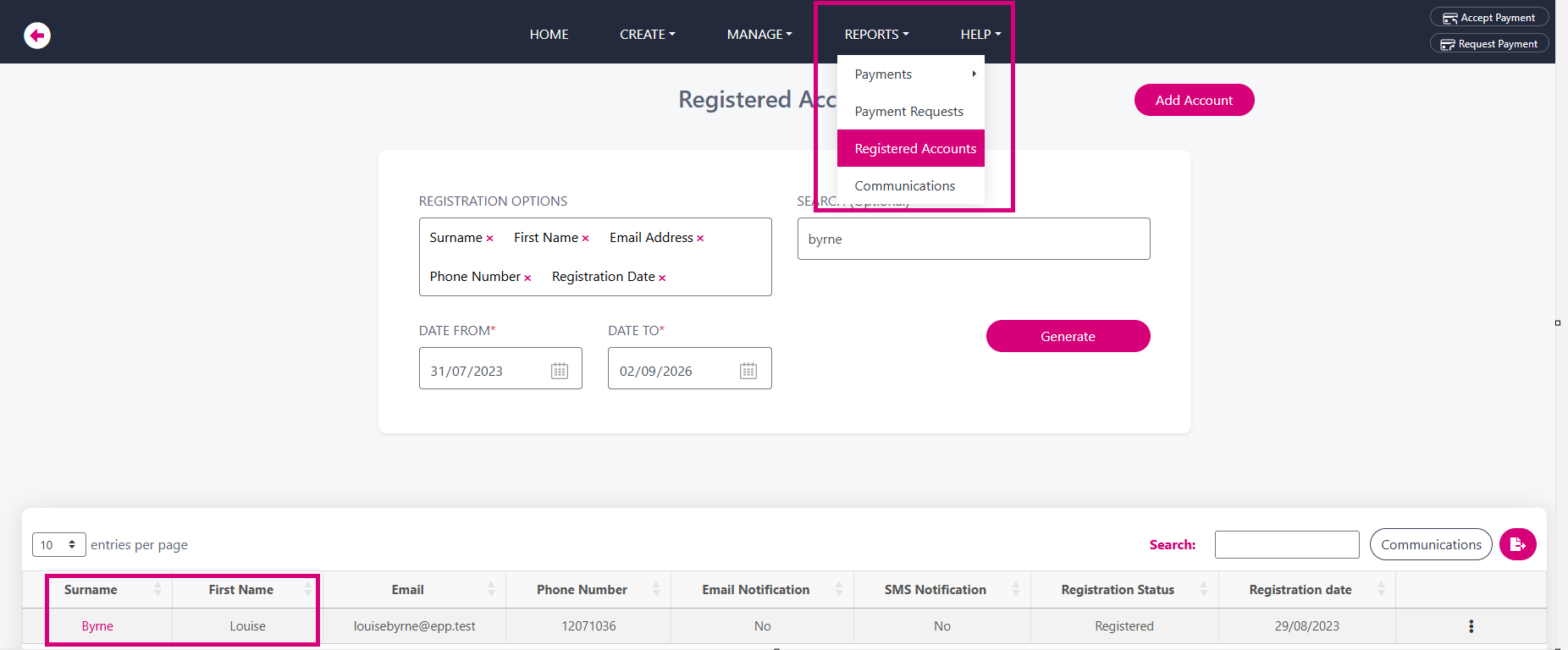Click the pink export icon button
This screenshot has width=1568, height=650.
click(x=1517, y=544)
